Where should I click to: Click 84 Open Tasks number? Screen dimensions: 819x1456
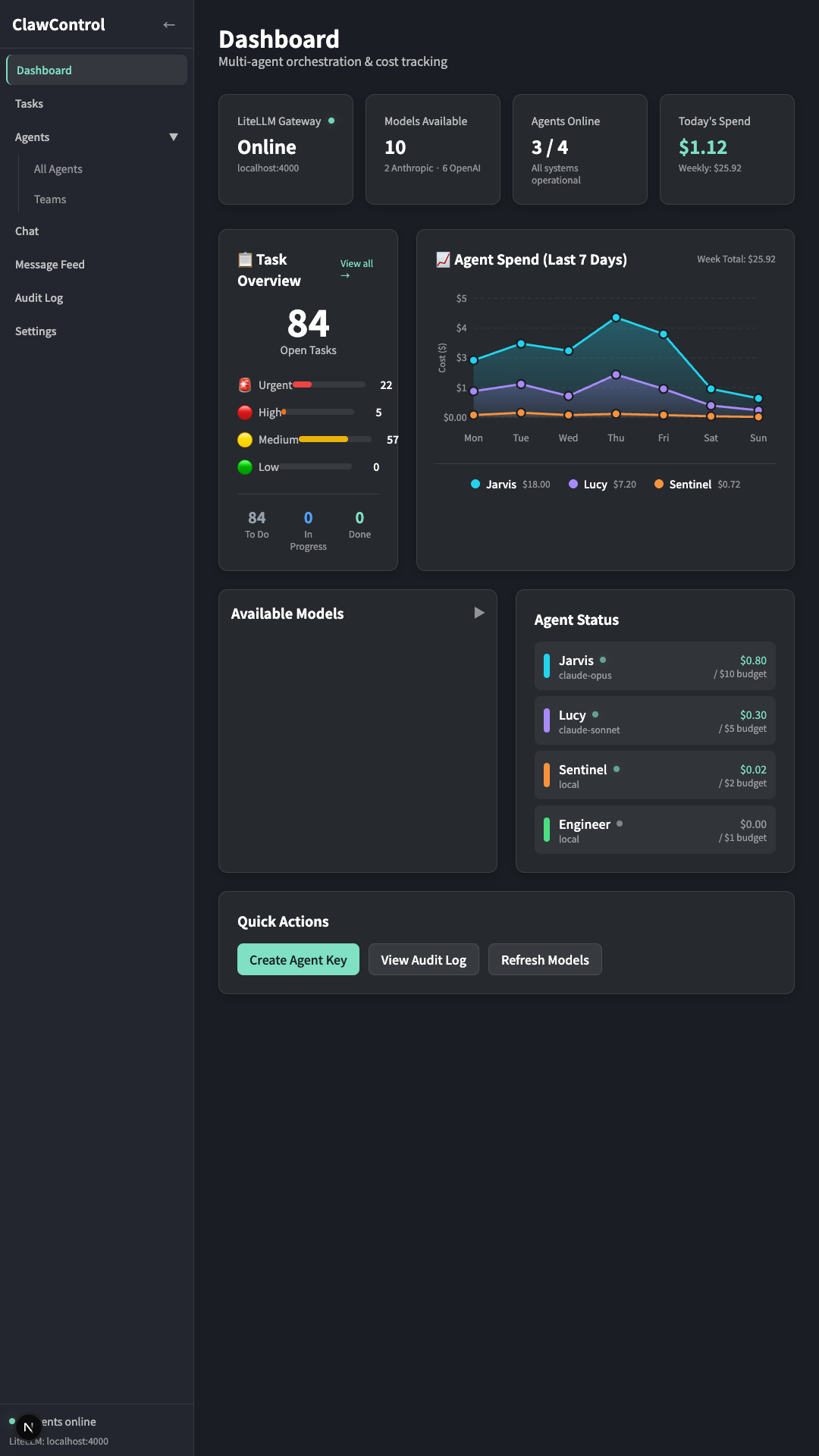point(308,324)
